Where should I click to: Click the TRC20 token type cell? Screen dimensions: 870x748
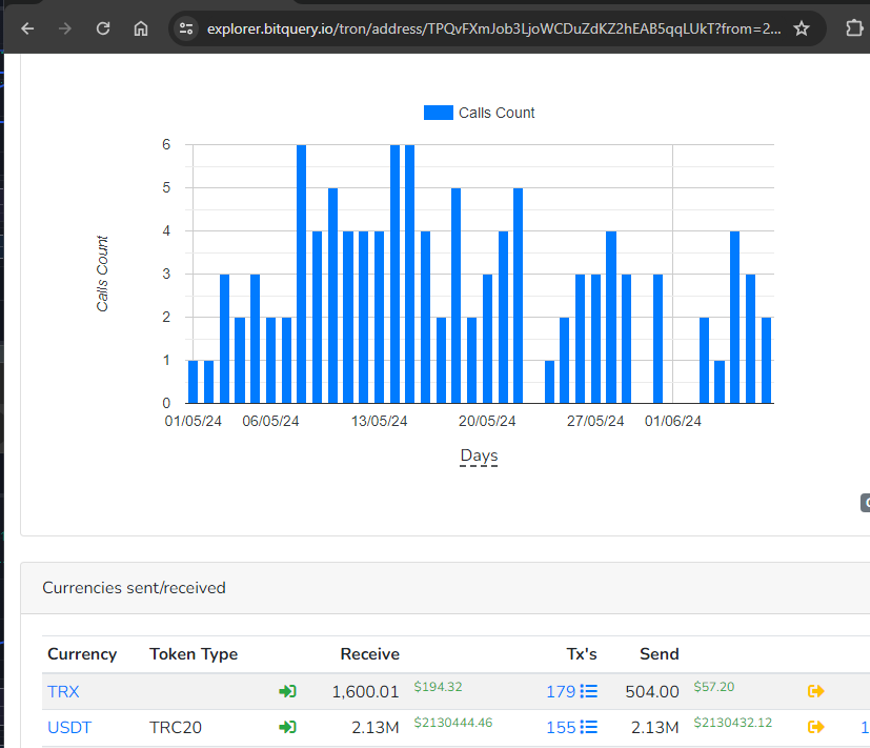(175, 727)
